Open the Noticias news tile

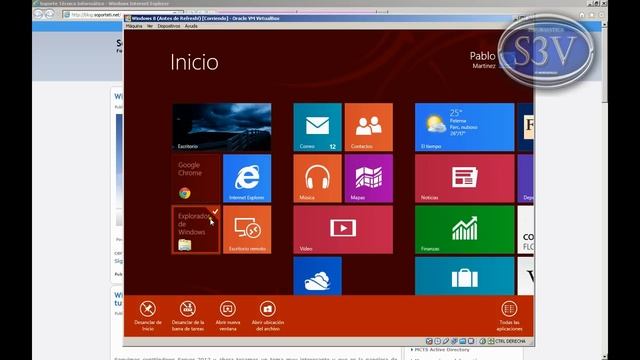coord(464,178)
